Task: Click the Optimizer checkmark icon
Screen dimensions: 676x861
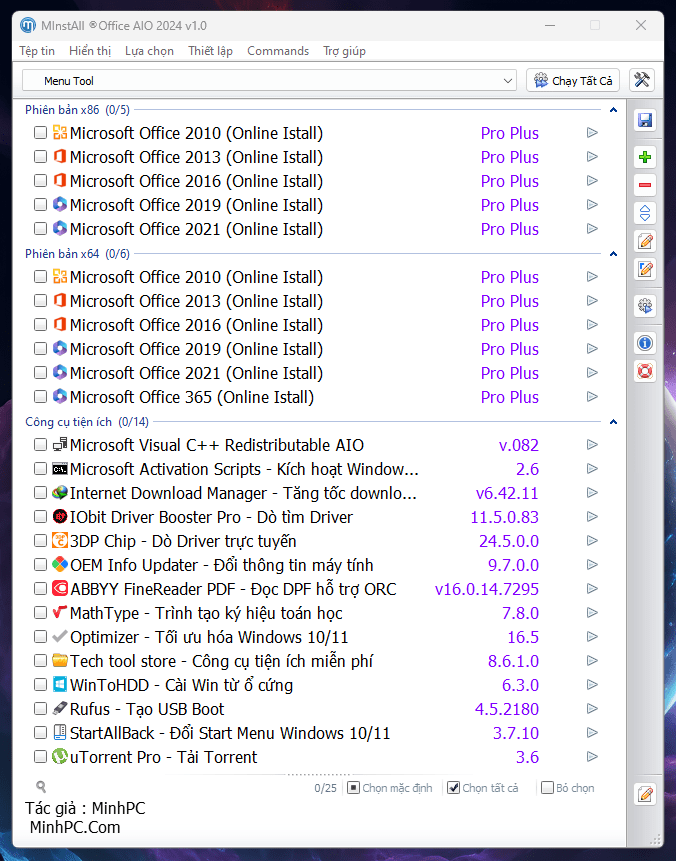Action: (x=60, y=636)
